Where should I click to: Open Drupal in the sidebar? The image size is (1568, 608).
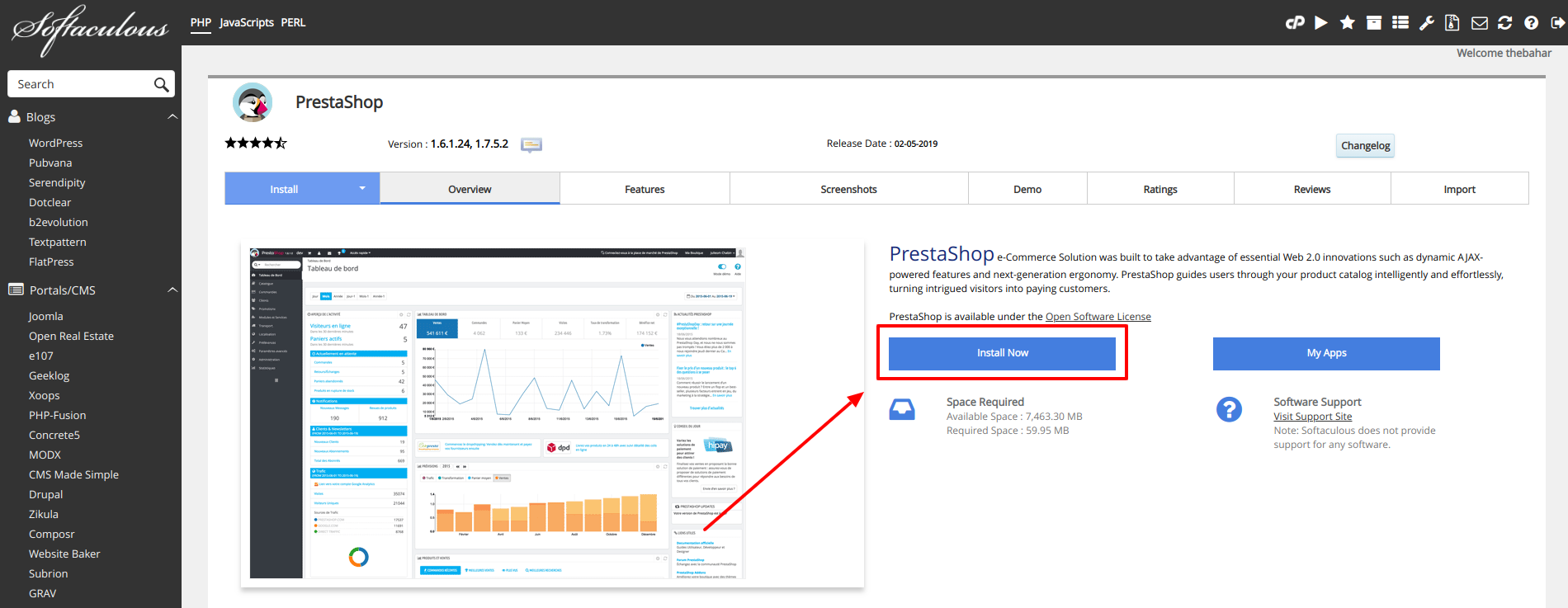tap(45, 494)
